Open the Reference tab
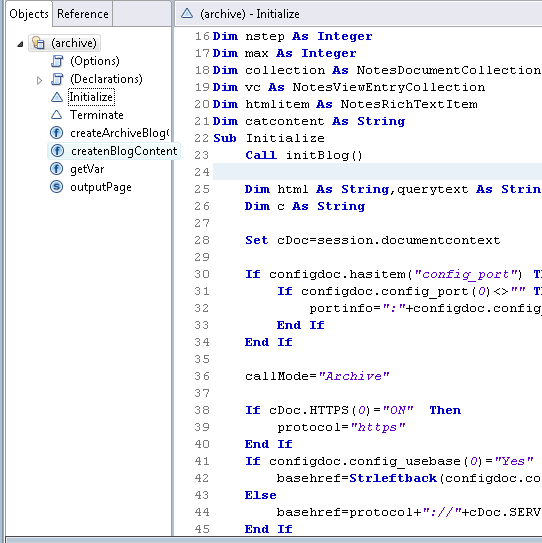 (82, 14)
